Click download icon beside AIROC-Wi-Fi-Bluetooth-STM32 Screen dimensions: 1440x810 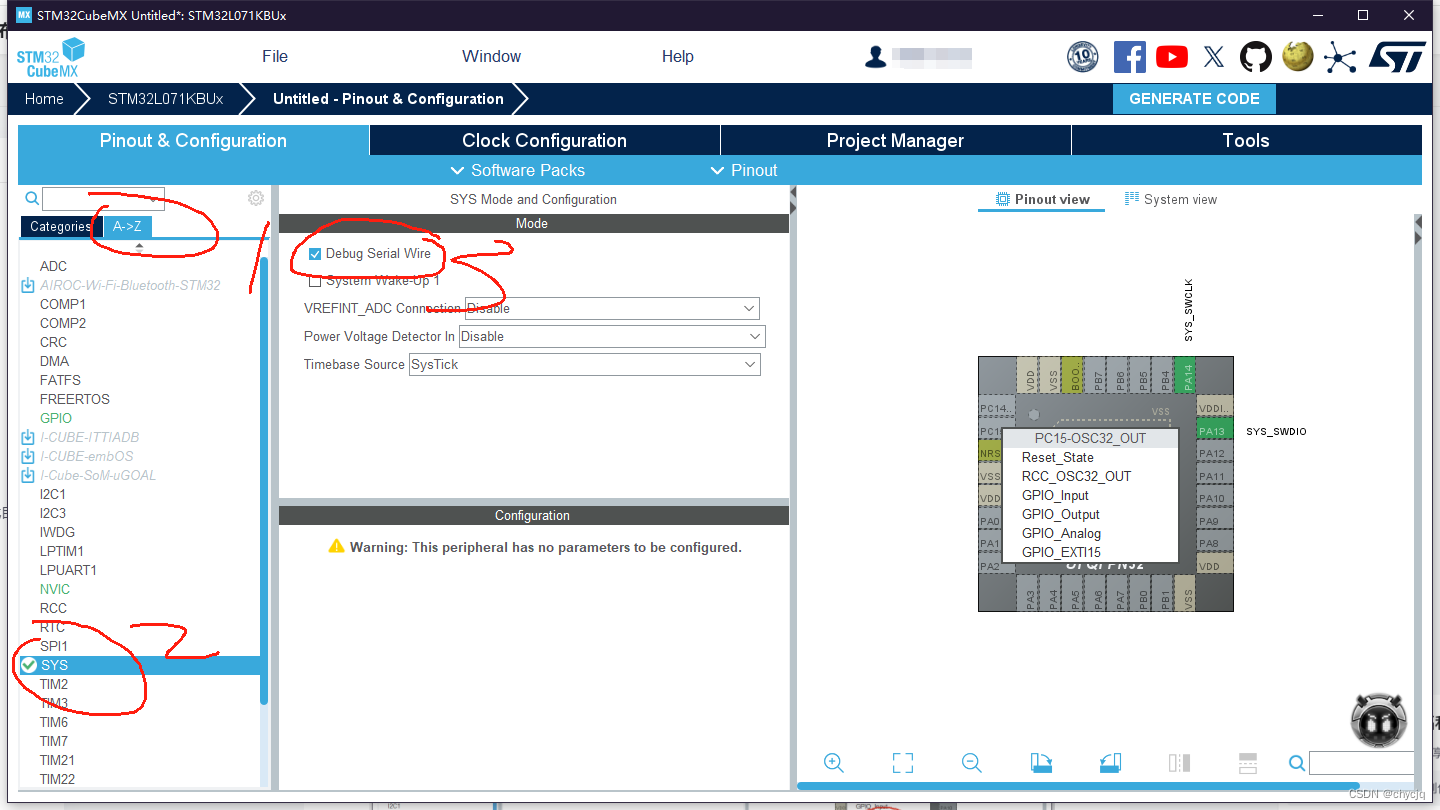28,285
